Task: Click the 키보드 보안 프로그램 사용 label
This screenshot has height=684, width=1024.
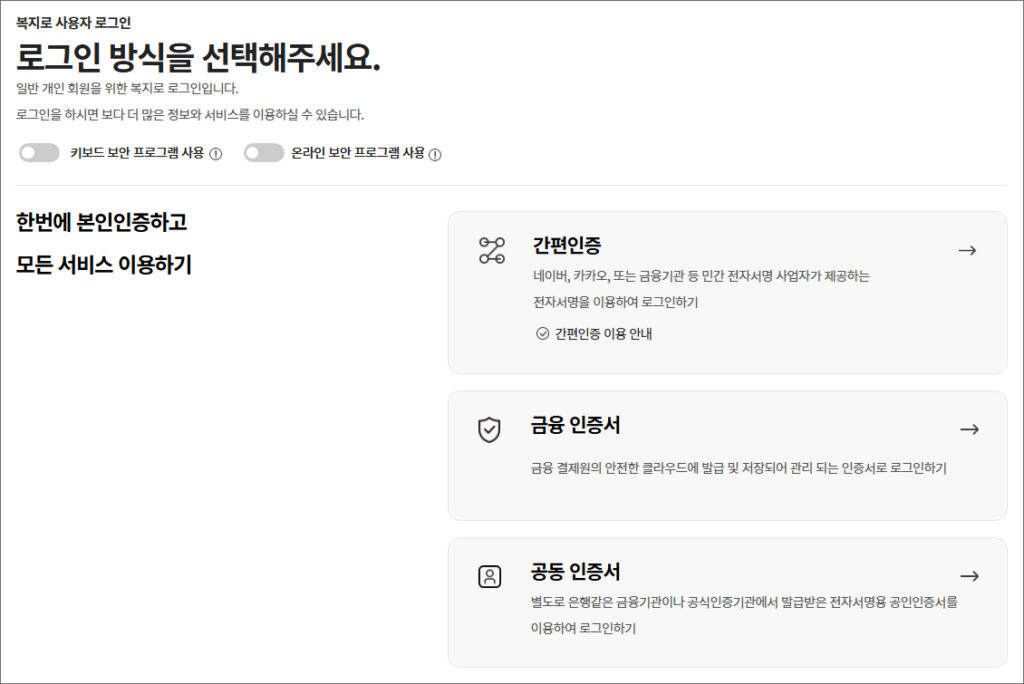Action: 137,153
